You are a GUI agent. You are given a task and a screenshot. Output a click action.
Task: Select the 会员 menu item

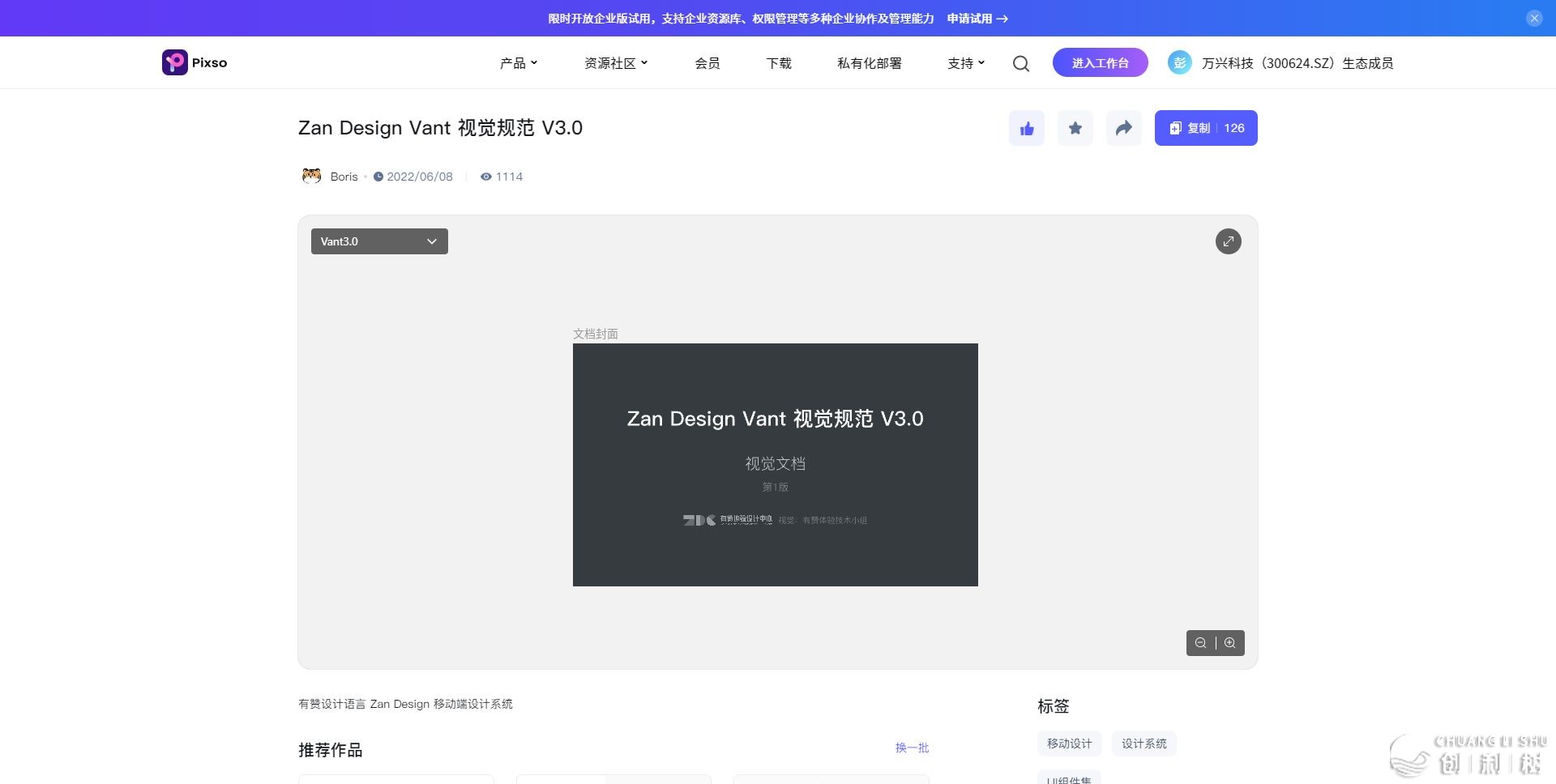[706, 62]
